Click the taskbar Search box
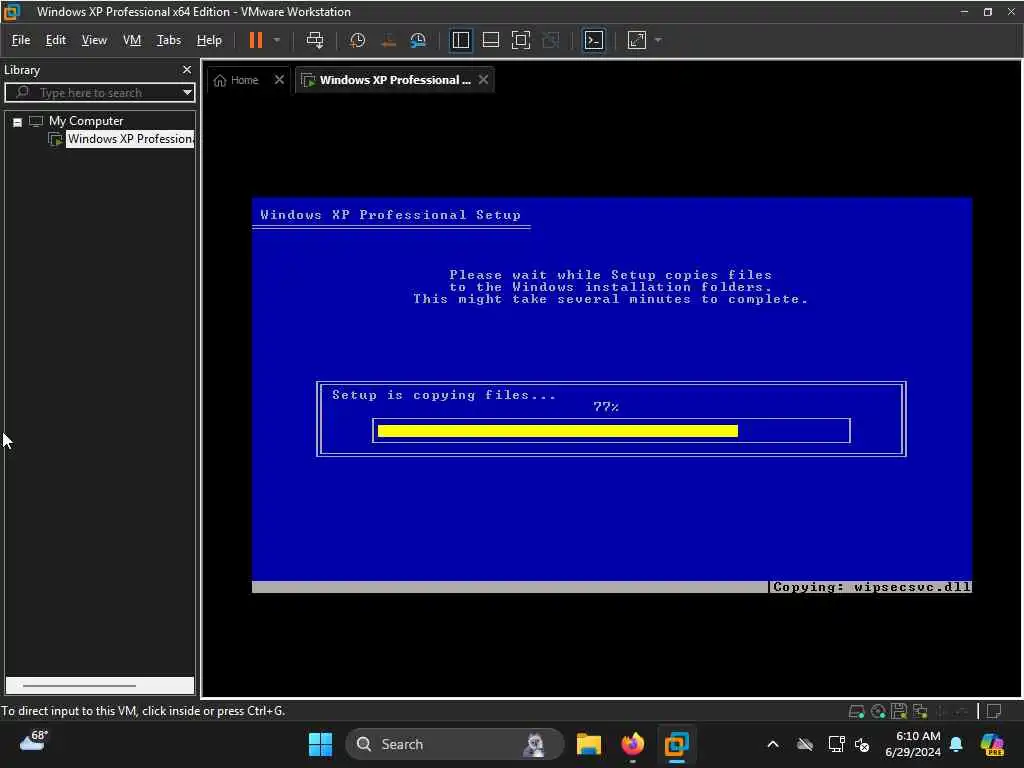The width and height of the screenshot is (1024, 768). pos(455,744)
